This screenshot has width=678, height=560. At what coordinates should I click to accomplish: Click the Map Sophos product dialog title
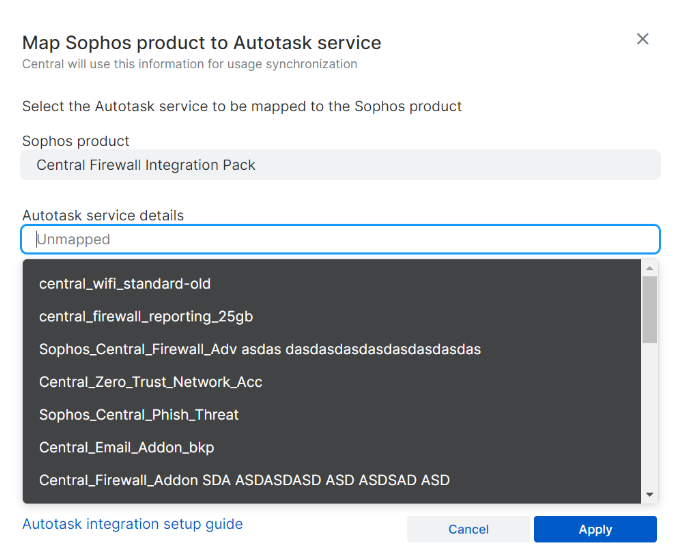(x=201, y=43)
